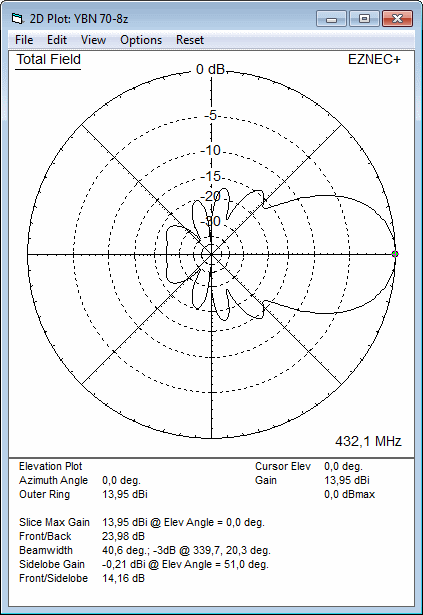Click the Cursor Elev value
The height and width of the screenshot is (615, 423).
pyautogui.click(x=343, y=466)
